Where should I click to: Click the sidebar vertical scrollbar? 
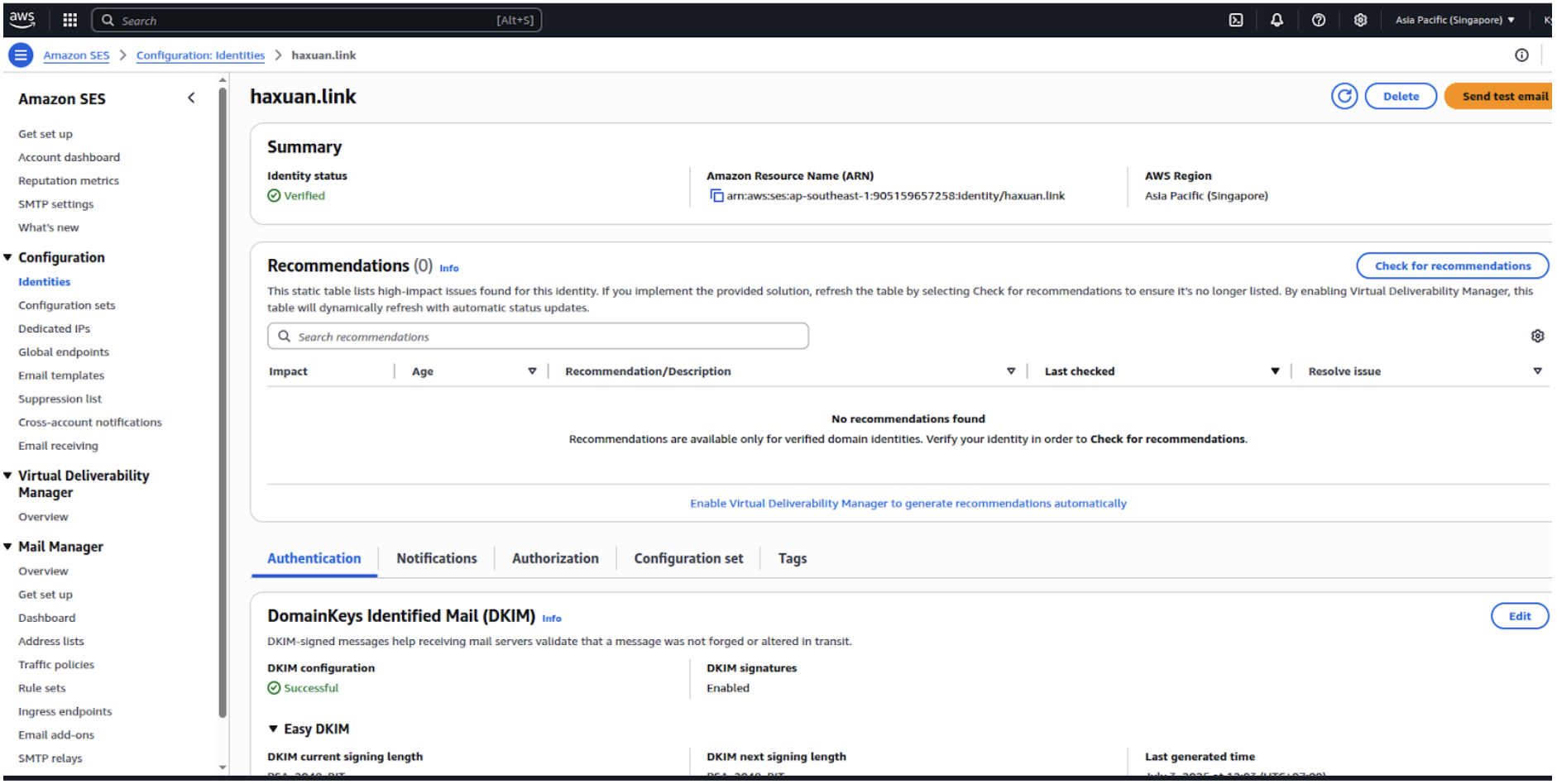[223, 403]
